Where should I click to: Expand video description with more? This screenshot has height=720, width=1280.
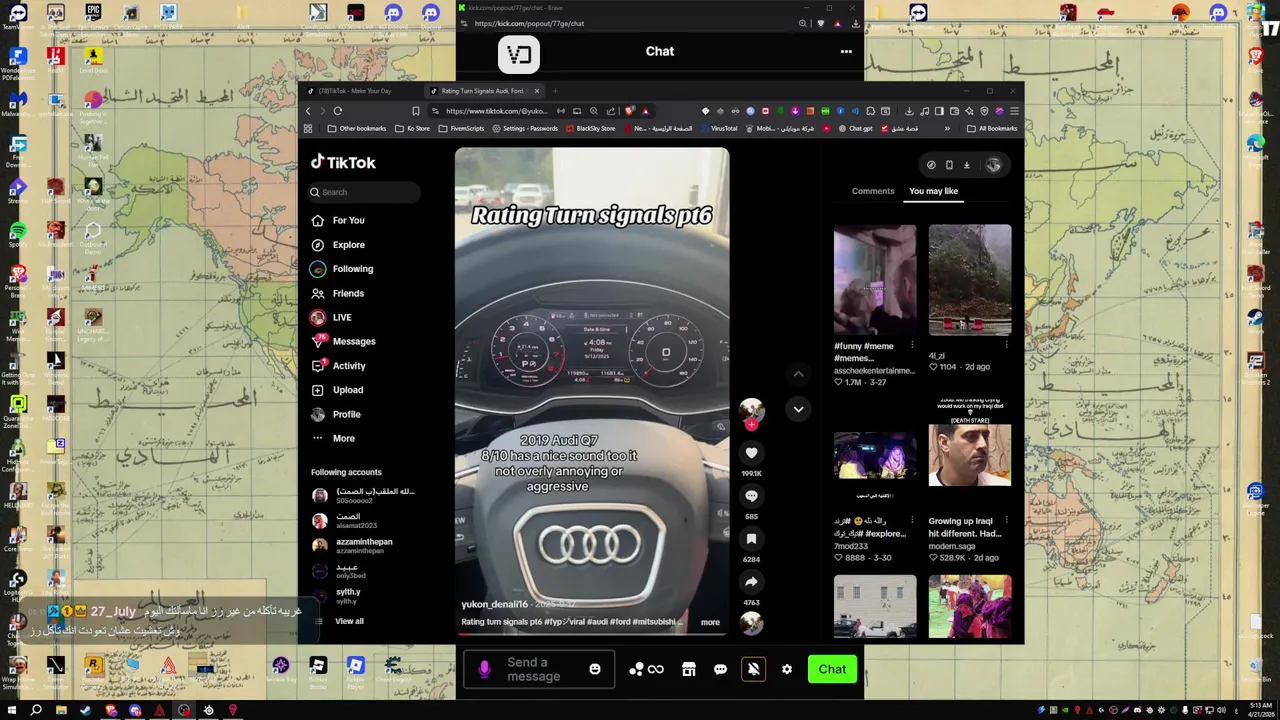[x=710, y=622]
